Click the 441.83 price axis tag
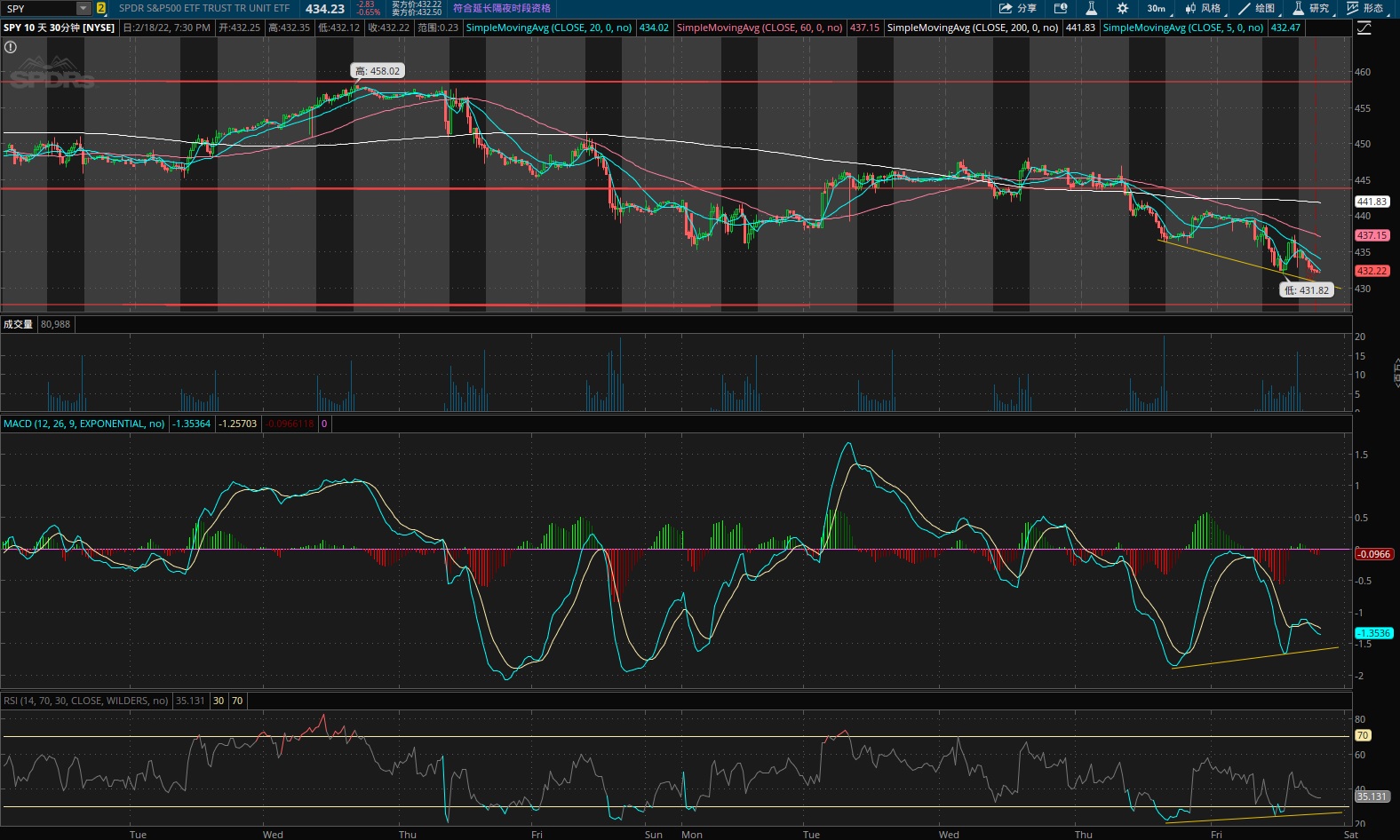 [1372, 202]
